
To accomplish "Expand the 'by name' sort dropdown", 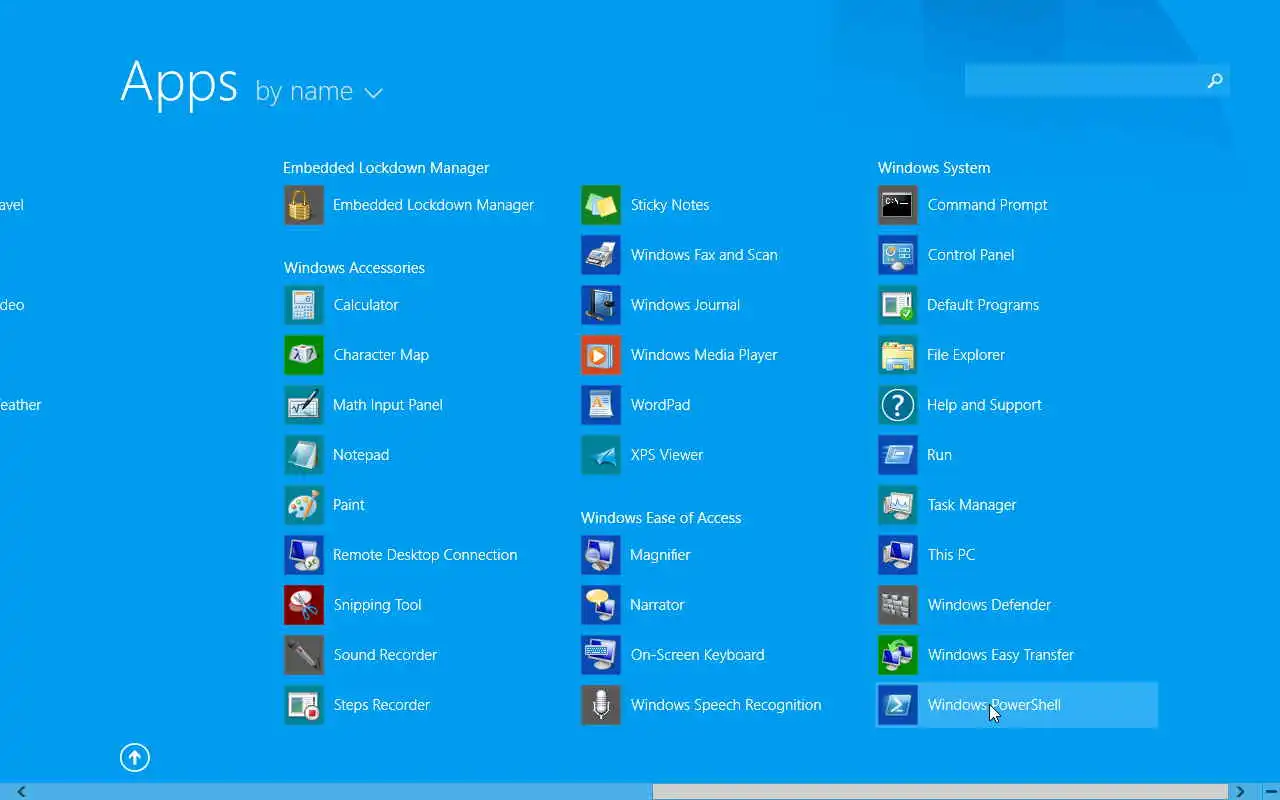I will click(x=319, y=92).
